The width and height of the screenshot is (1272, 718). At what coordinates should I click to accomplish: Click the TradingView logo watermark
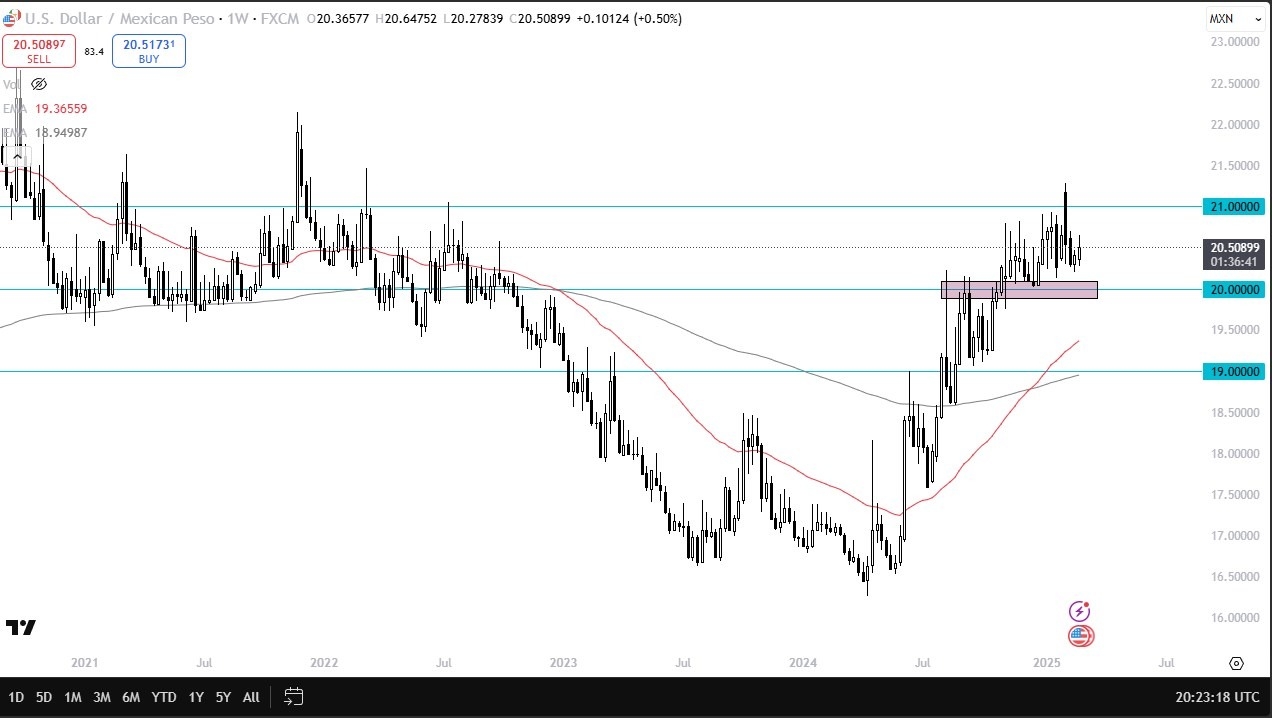pos(22,628)
